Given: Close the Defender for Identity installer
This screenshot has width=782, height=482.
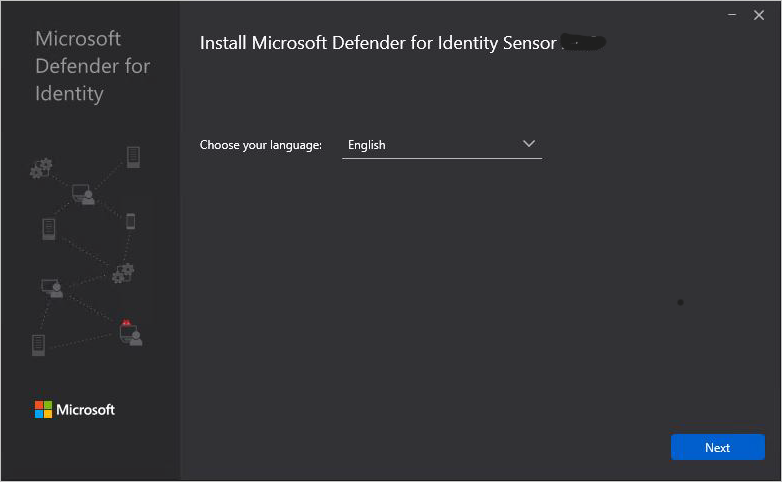Looking at the screenshot, I should pyautogui.click(x=759, y=15).
